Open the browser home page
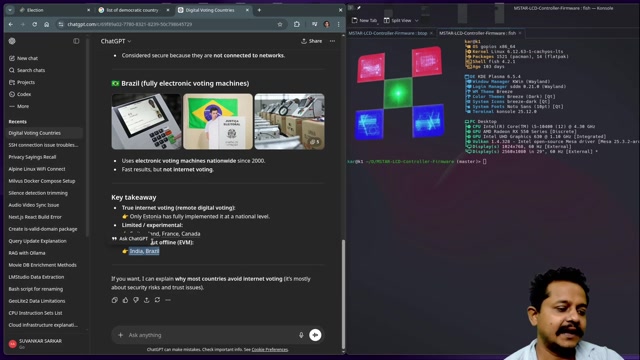This screenshot has height=360, width=640. tap(47, 24)
